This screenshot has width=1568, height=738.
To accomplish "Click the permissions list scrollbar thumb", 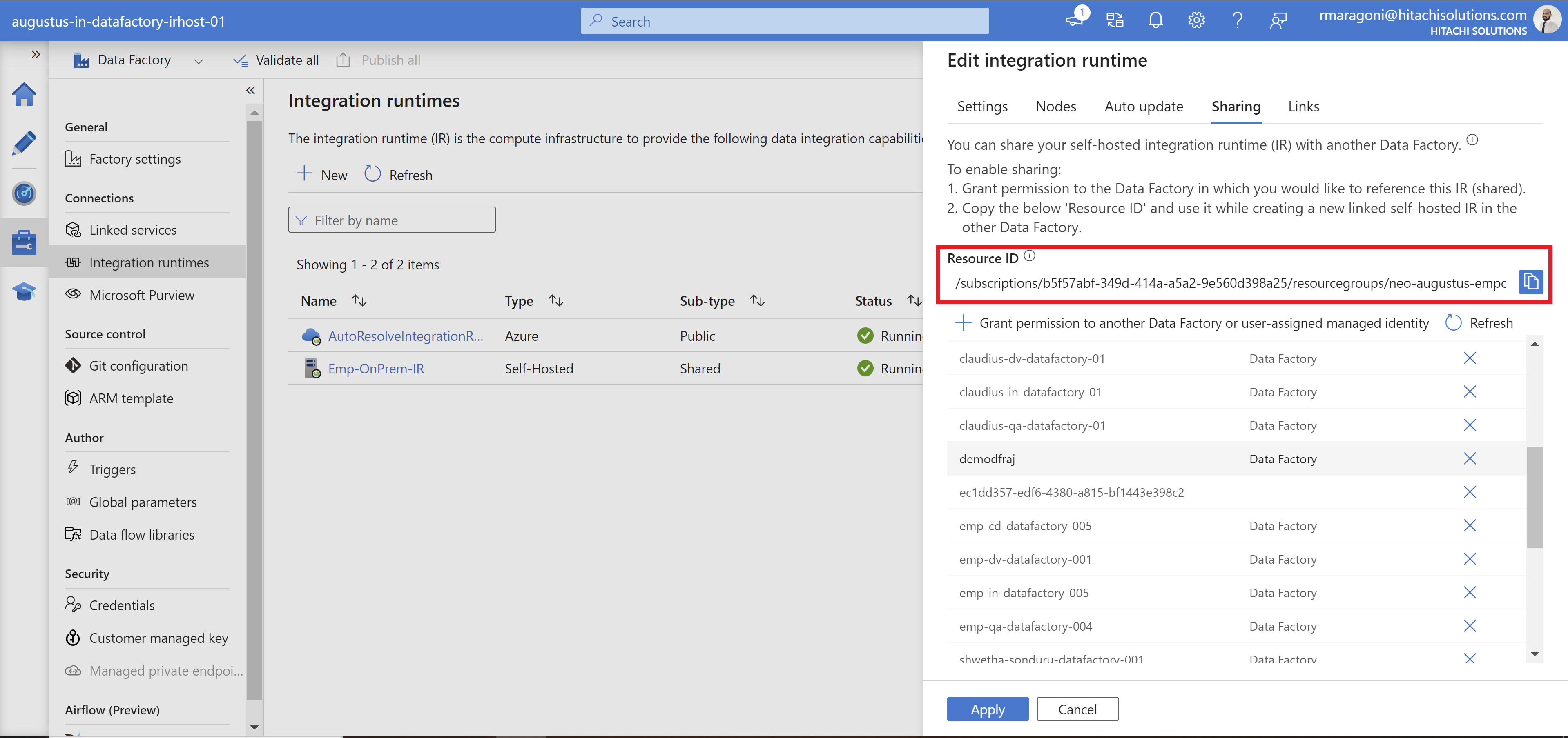I will tap(1534, 497).
